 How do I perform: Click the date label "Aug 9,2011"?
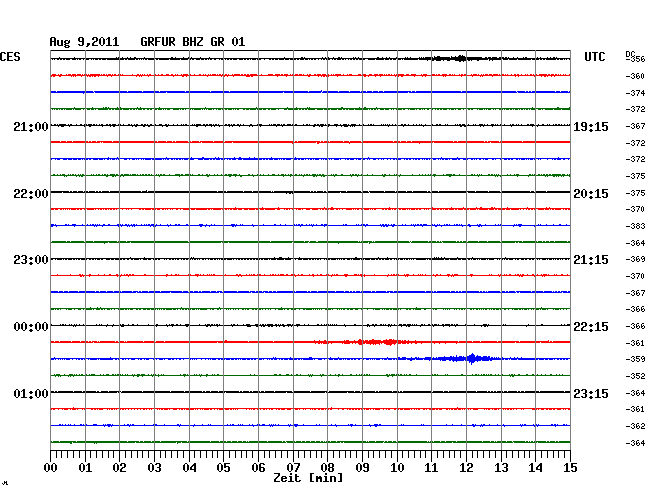click(84, 42)
